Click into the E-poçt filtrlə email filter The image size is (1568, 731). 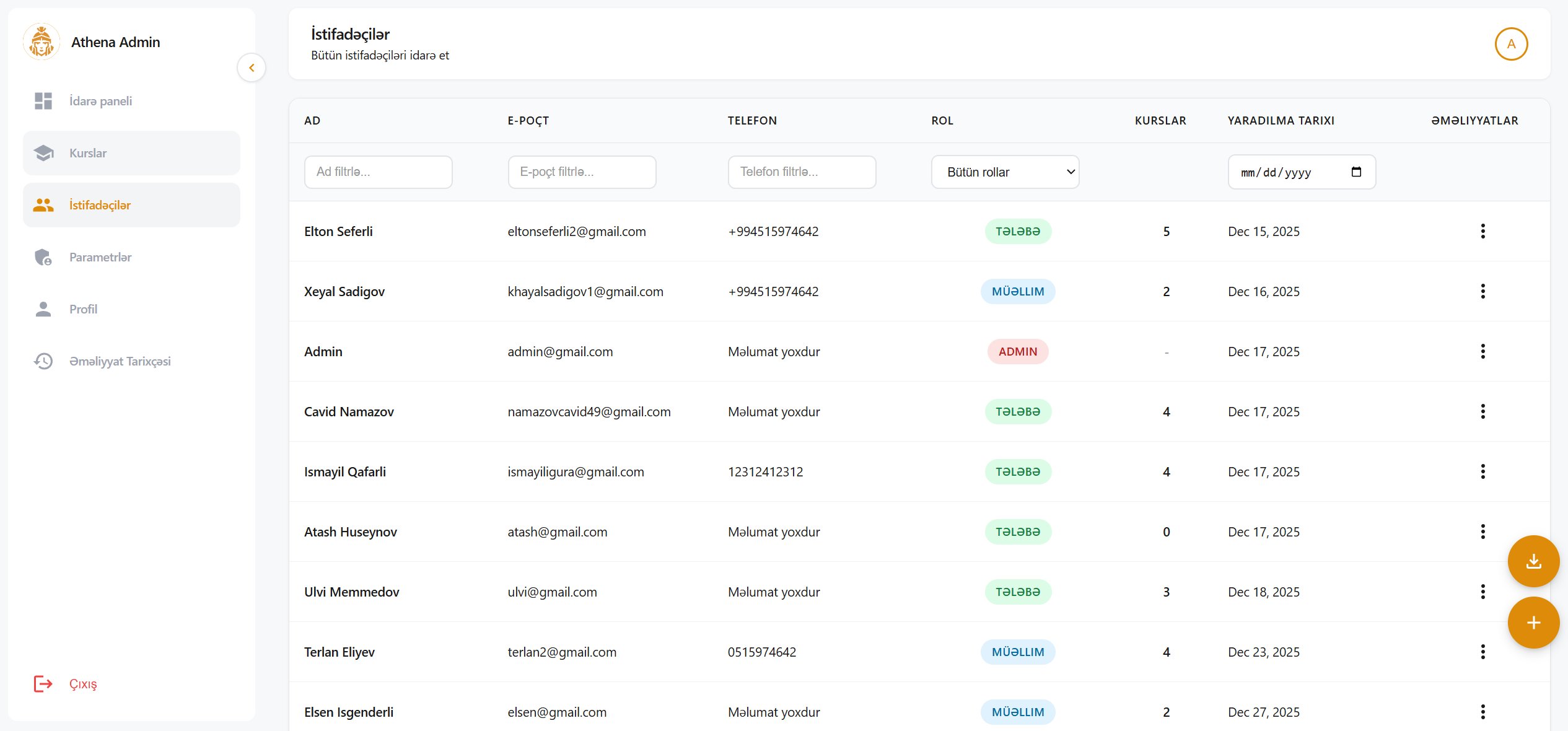tap(581, 172)
